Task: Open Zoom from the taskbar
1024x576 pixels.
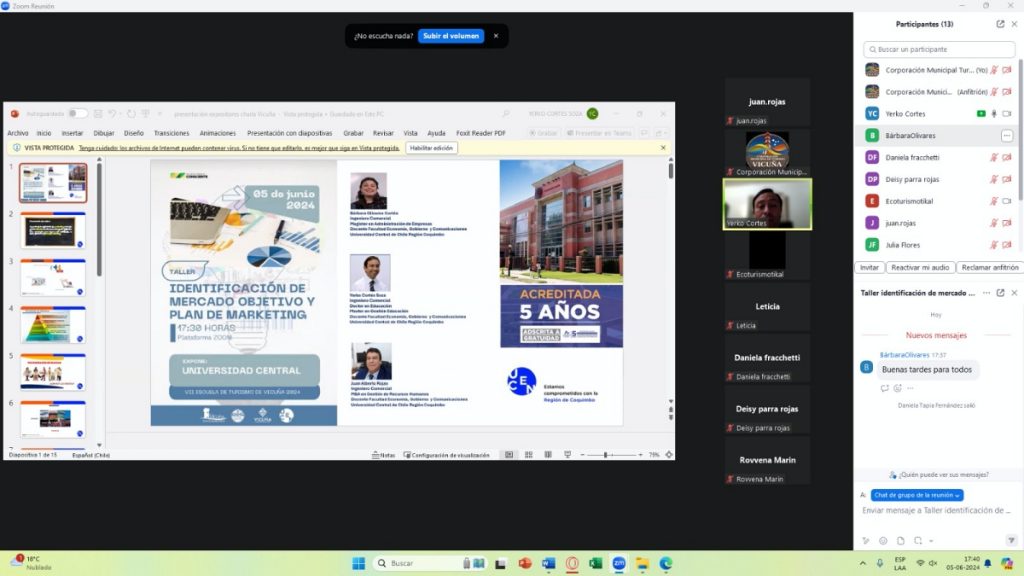Action: tap(618, 564)
